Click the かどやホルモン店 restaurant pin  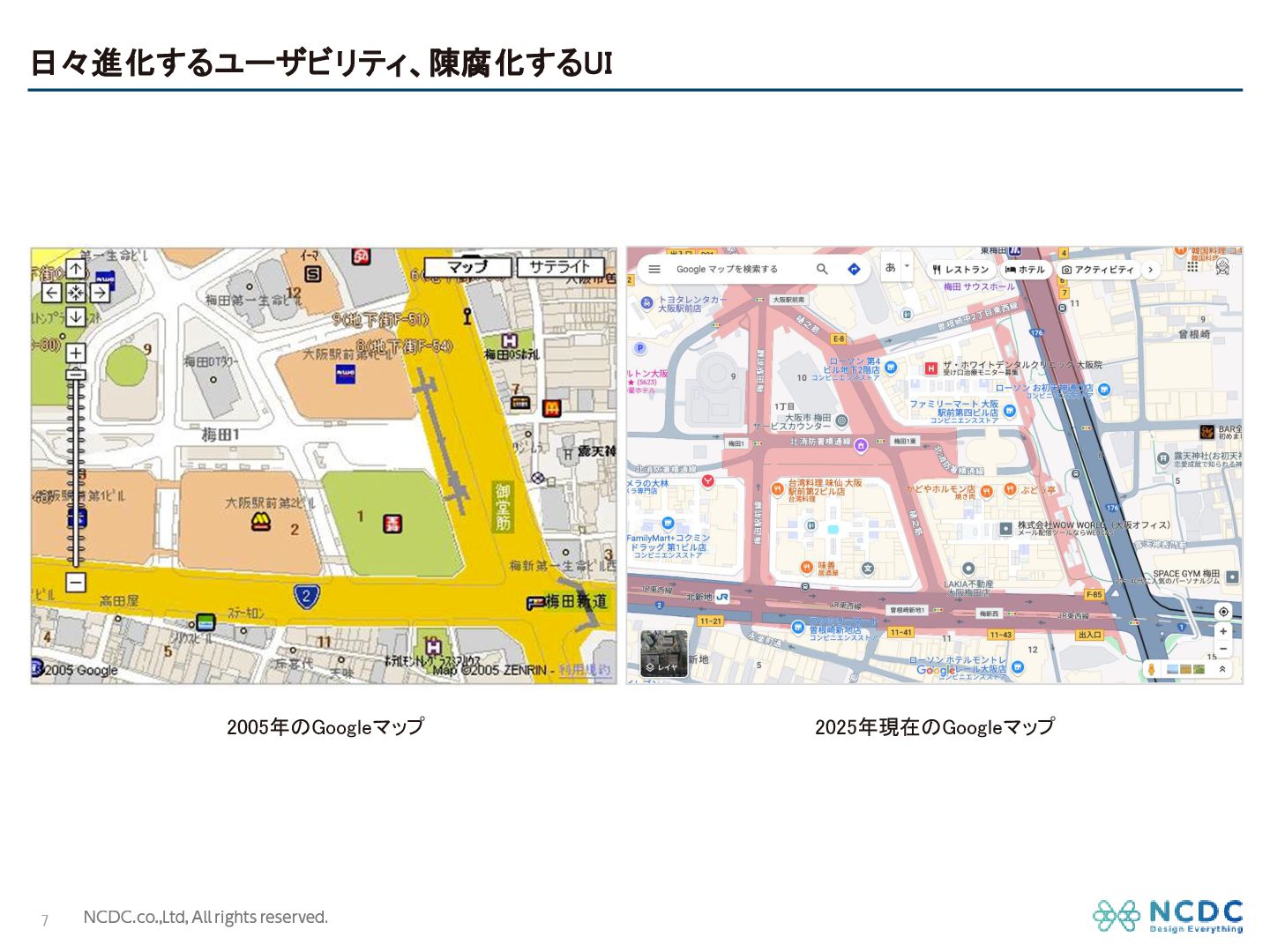tap(986, 491)
